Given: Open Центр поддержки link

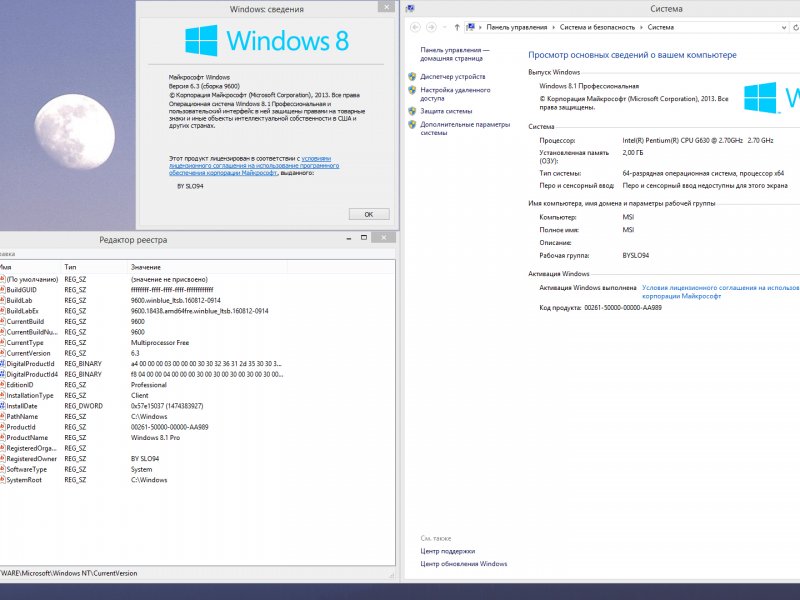Looking at the screenshot, I should click(447, 551).
